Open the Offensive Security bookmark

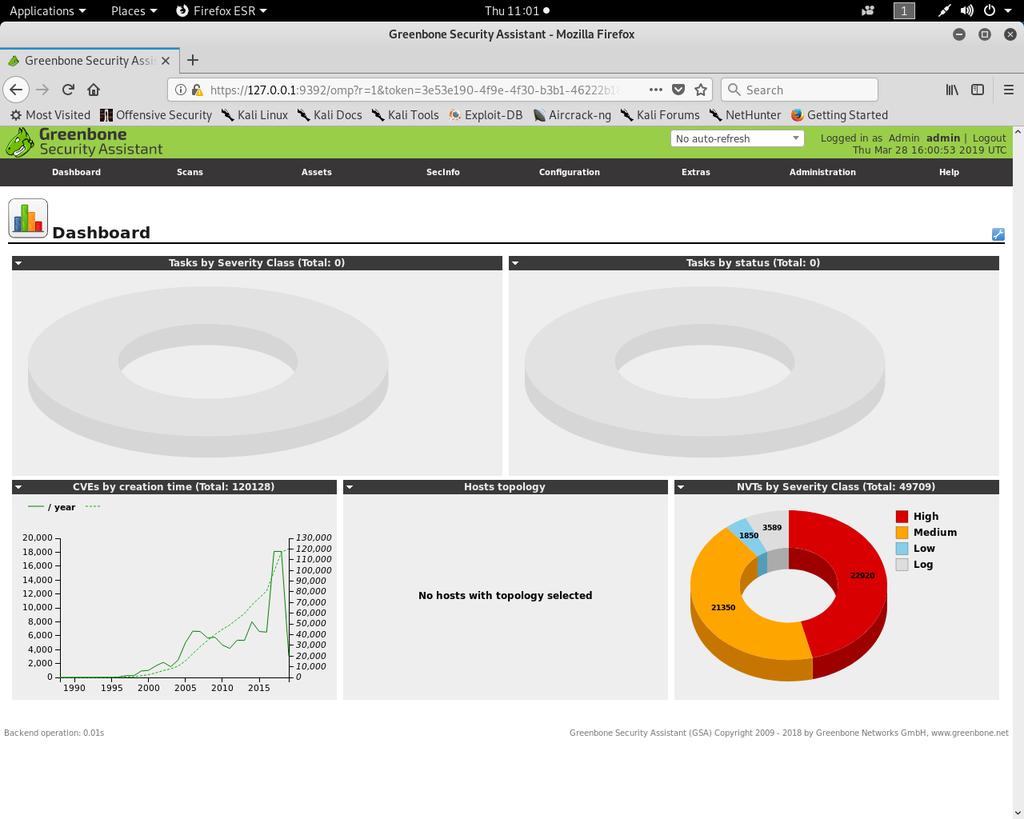(156, 115)
